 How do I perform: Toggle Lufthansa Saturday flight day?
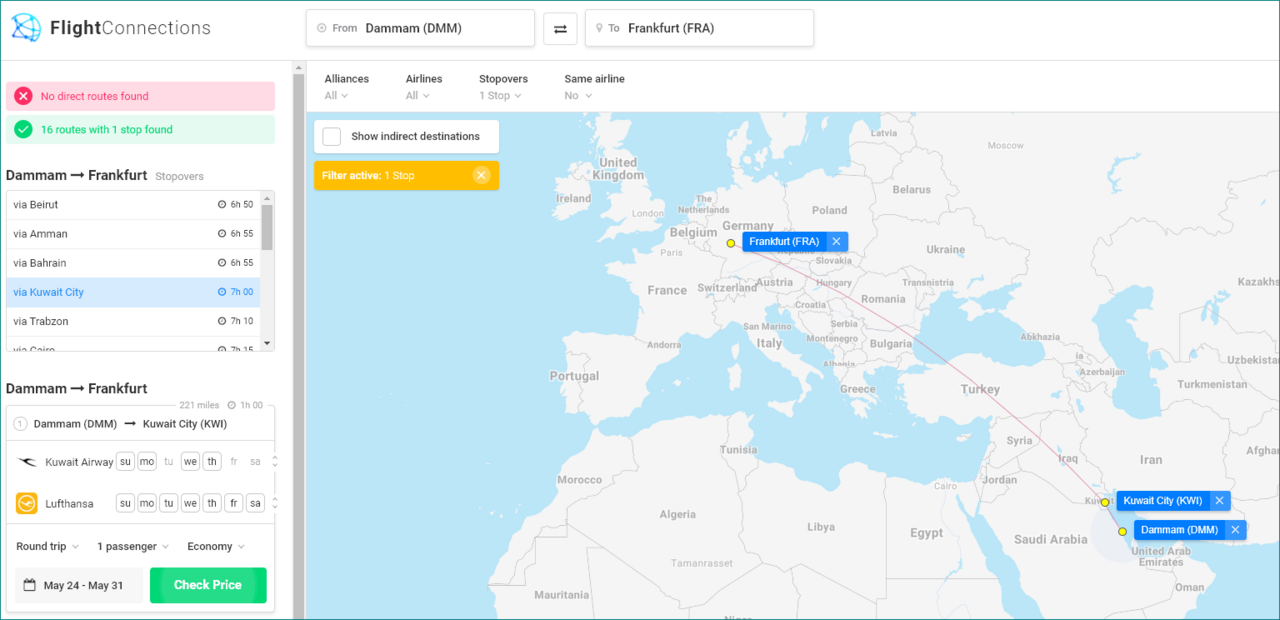click(x=255, y=504)
